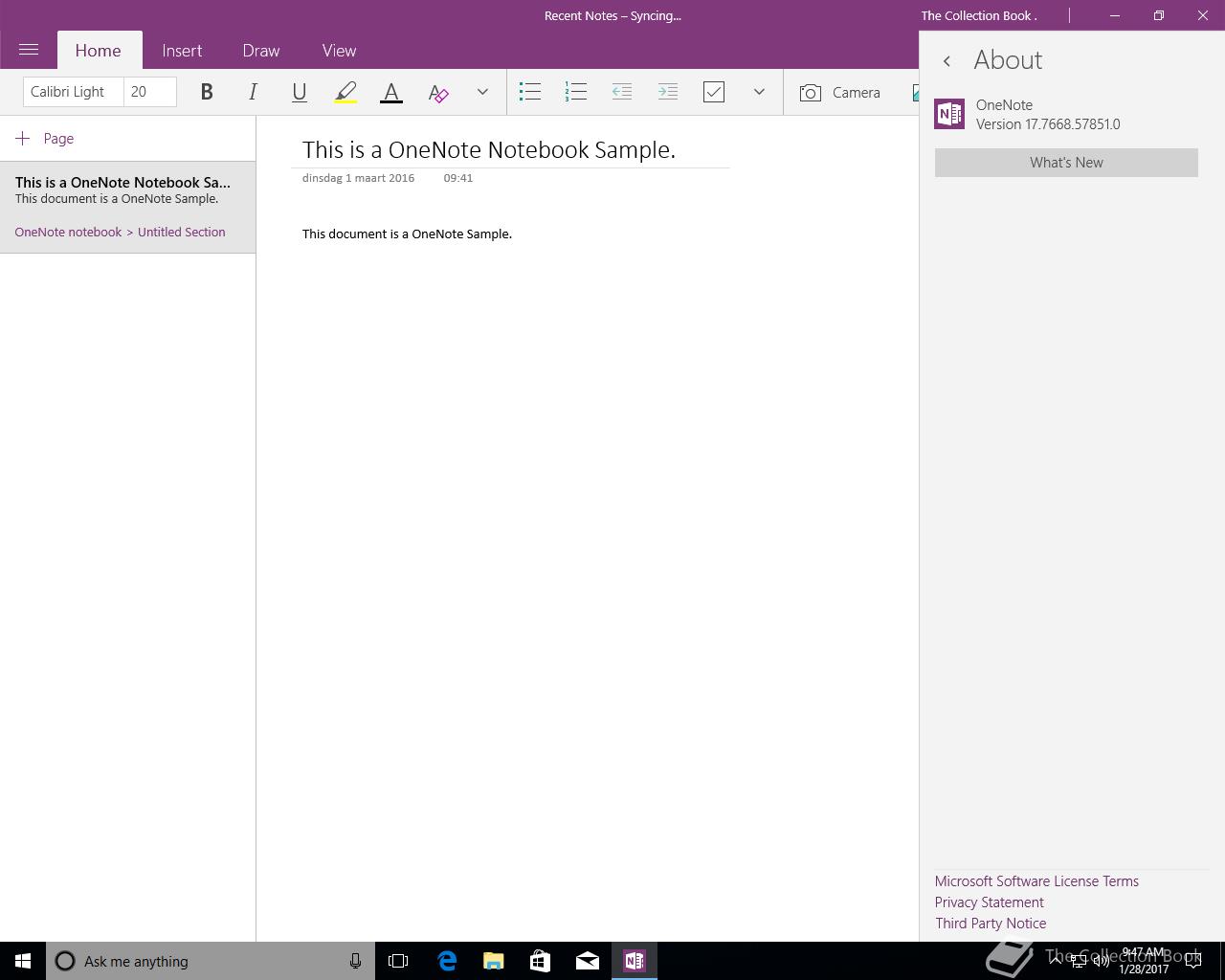Screen dimensions: 1225x980
Task: Select the OneNote taskbar icon
Action: [635, 961]
